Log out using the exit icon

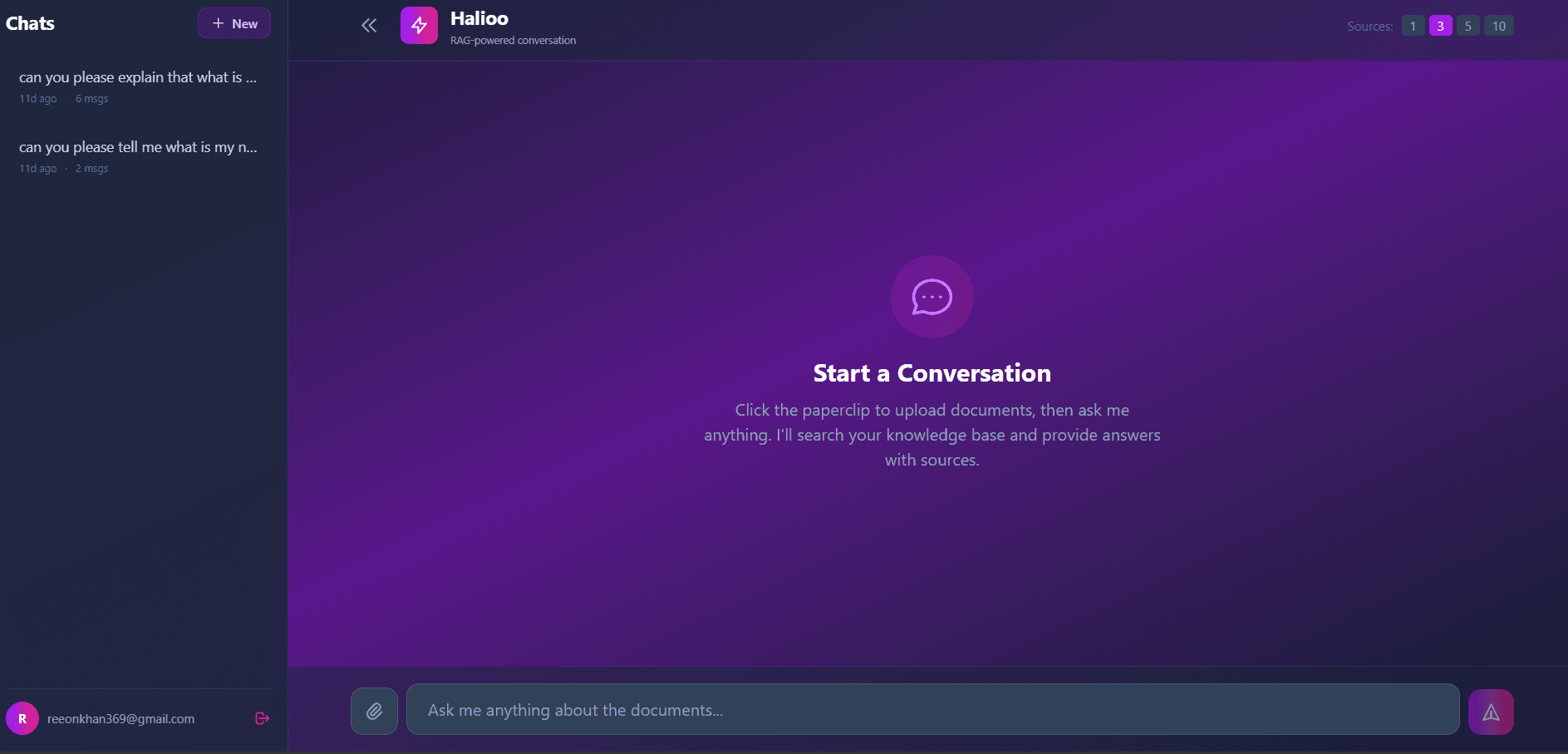262,718
